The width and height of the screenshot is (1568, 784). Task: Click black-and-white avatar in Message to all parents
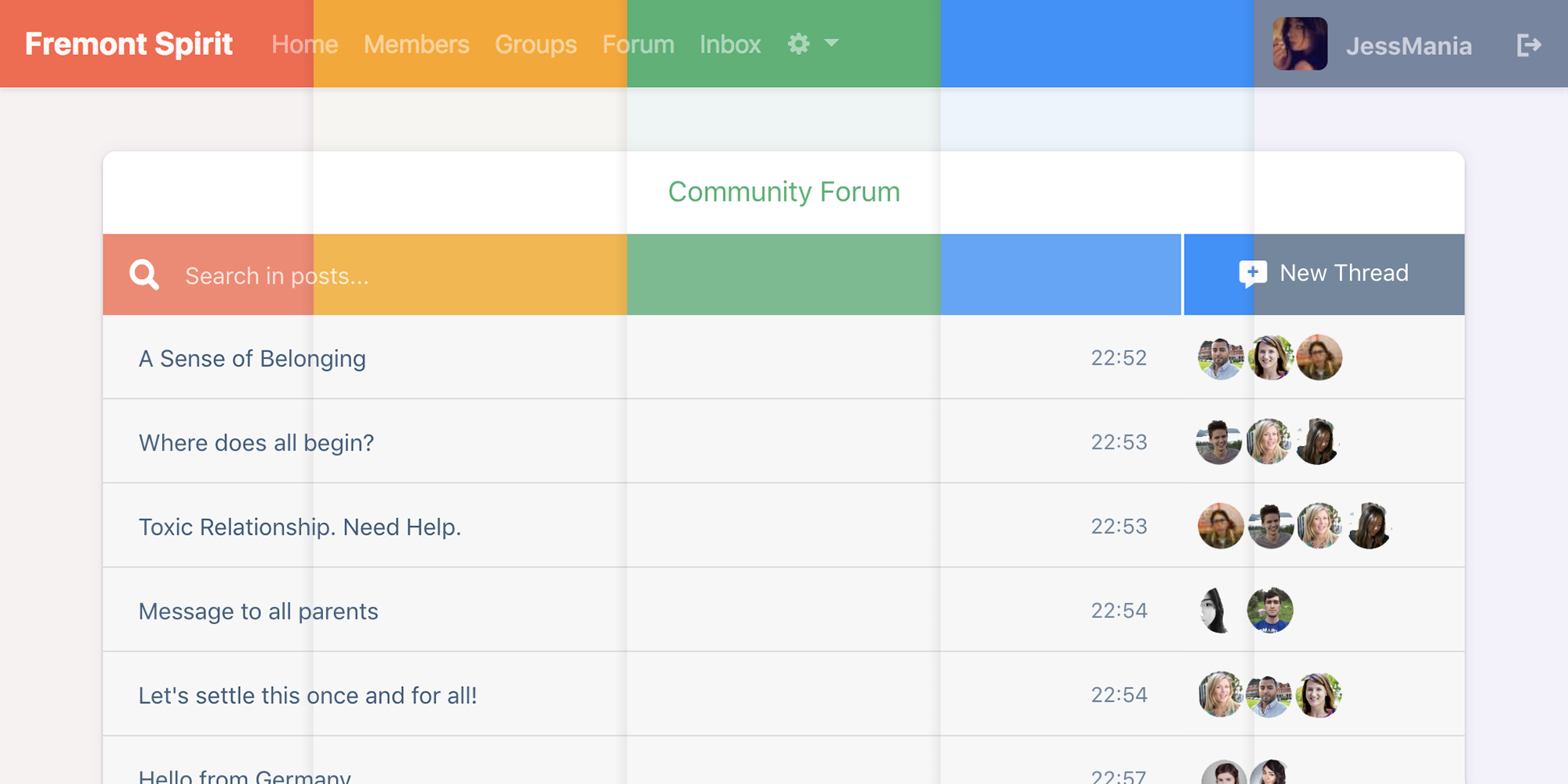[x=1216, y=610]
